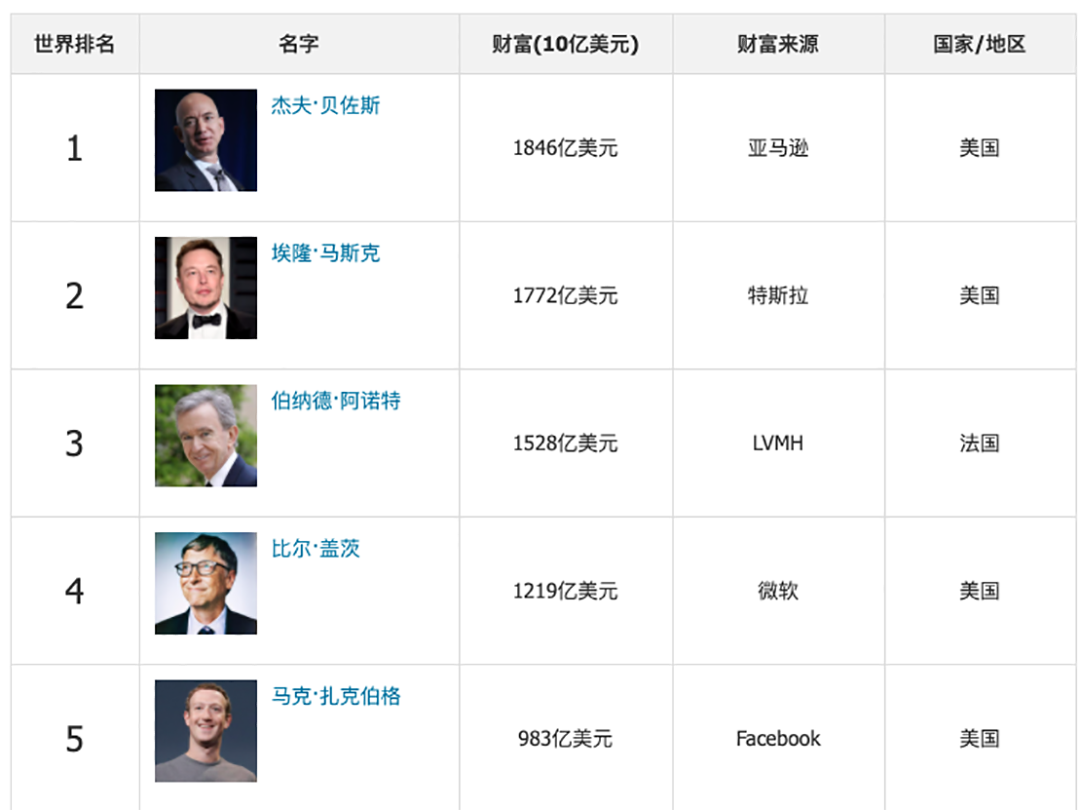Click the LVMH source cell
1080x810 pixels.
[x=778, y=444]
